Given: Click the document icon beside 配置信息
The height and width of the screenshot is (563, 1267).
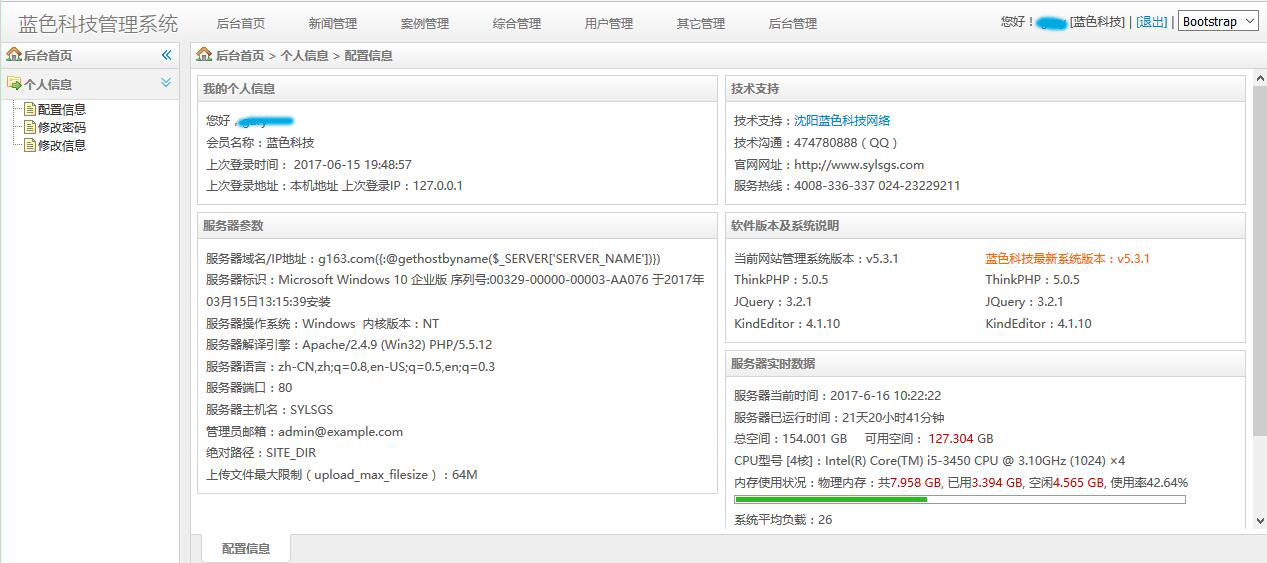Looking at the screenshot, I should pyautogui.click(x=30, y=109).
